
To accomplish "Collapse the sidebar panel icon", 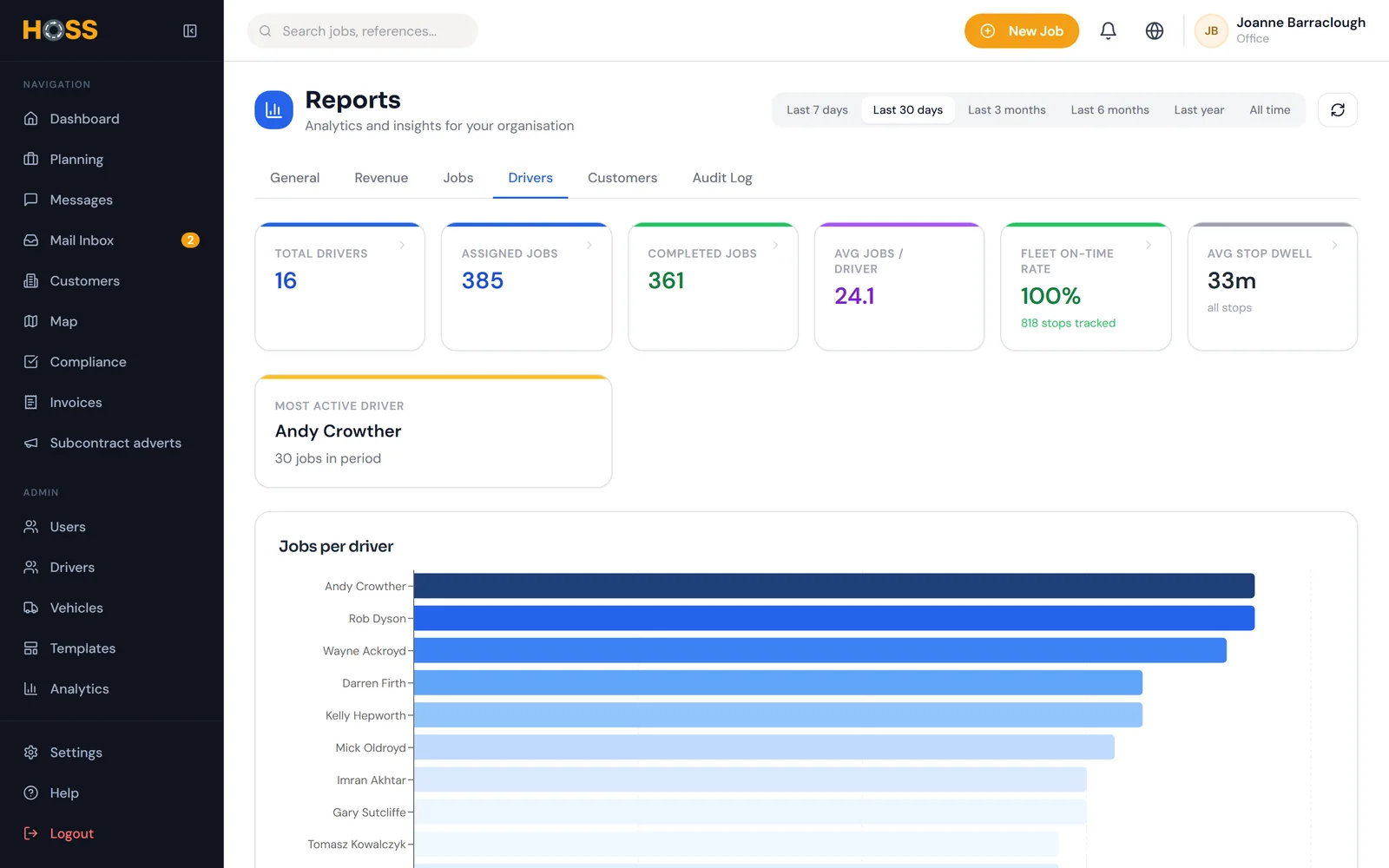I will click(190, 31).
